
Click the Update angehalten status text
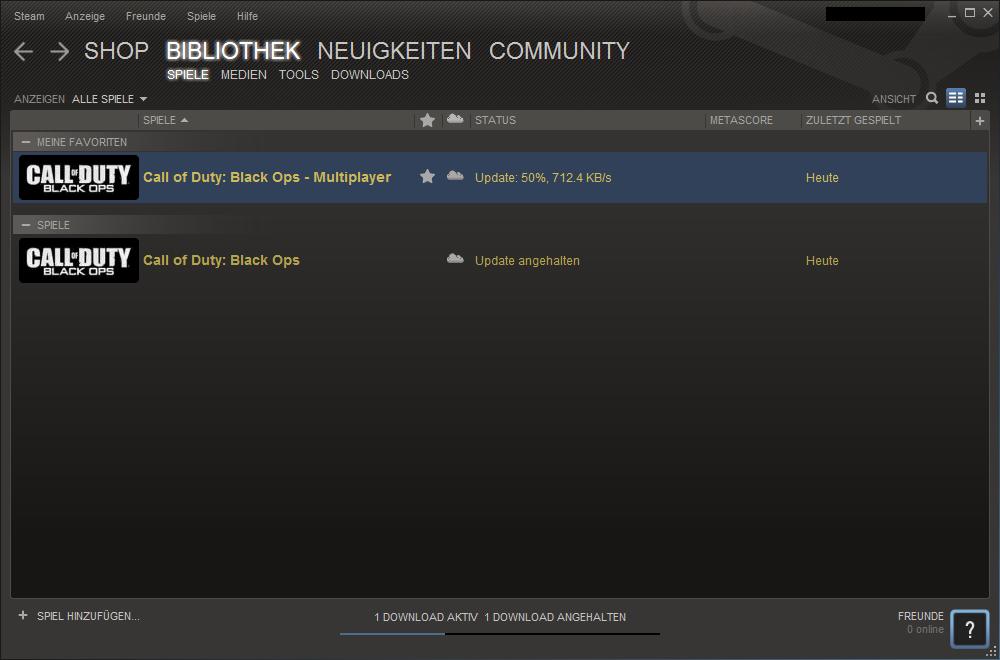(x=527, y=261)
